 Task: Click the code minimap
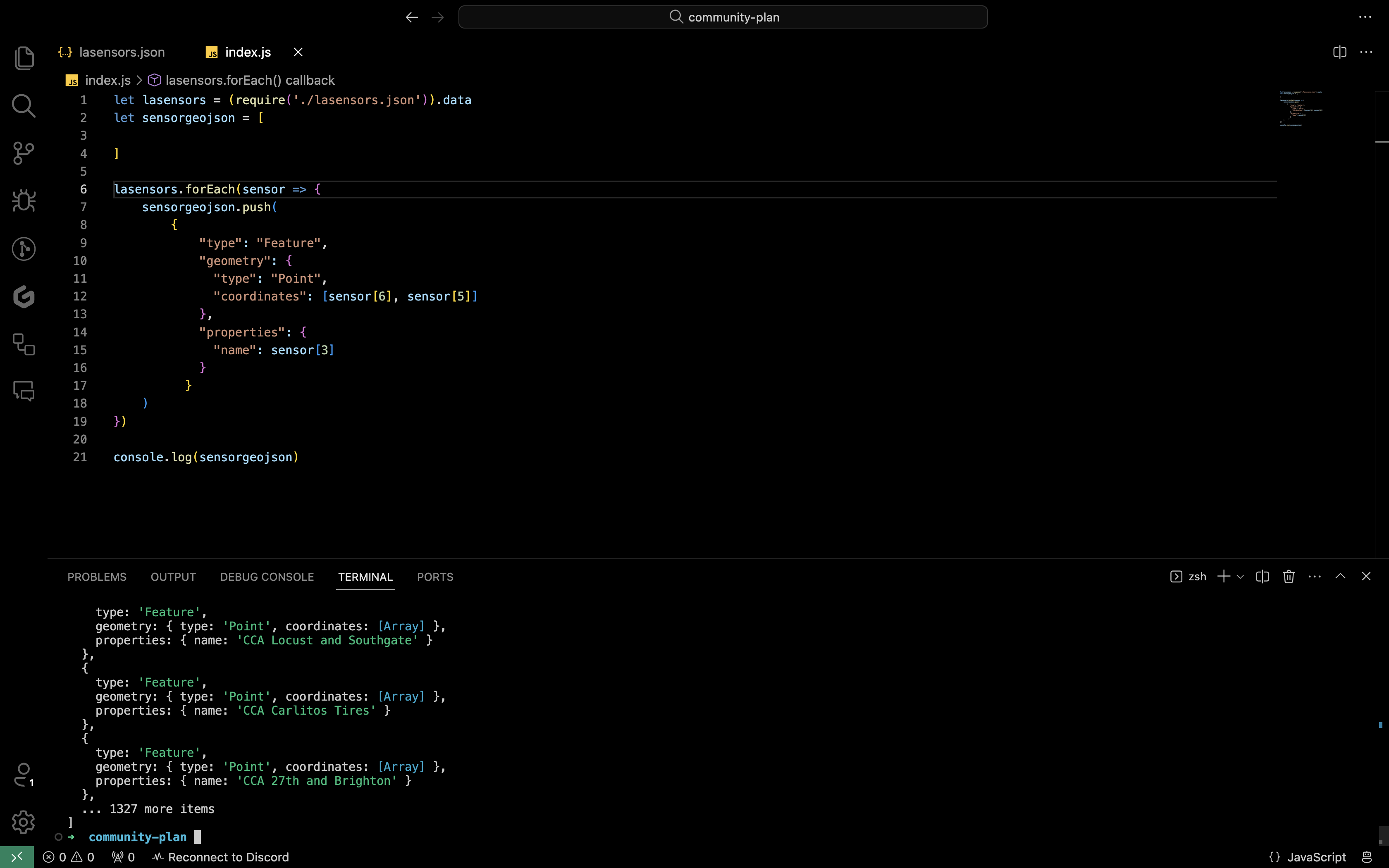(x=1301, y=108)
